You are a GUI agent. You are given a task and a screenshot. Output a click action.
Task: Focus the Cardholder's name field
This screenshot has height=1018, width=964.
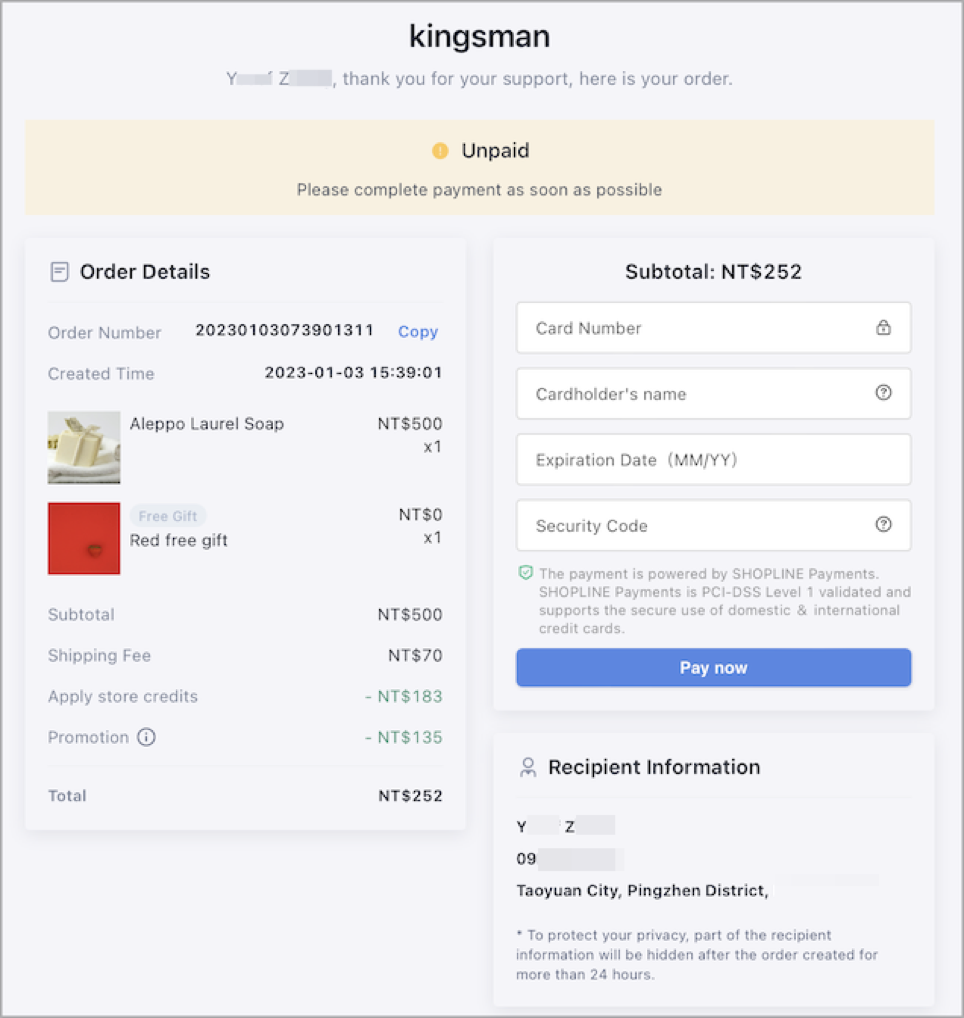pos(713,393)
